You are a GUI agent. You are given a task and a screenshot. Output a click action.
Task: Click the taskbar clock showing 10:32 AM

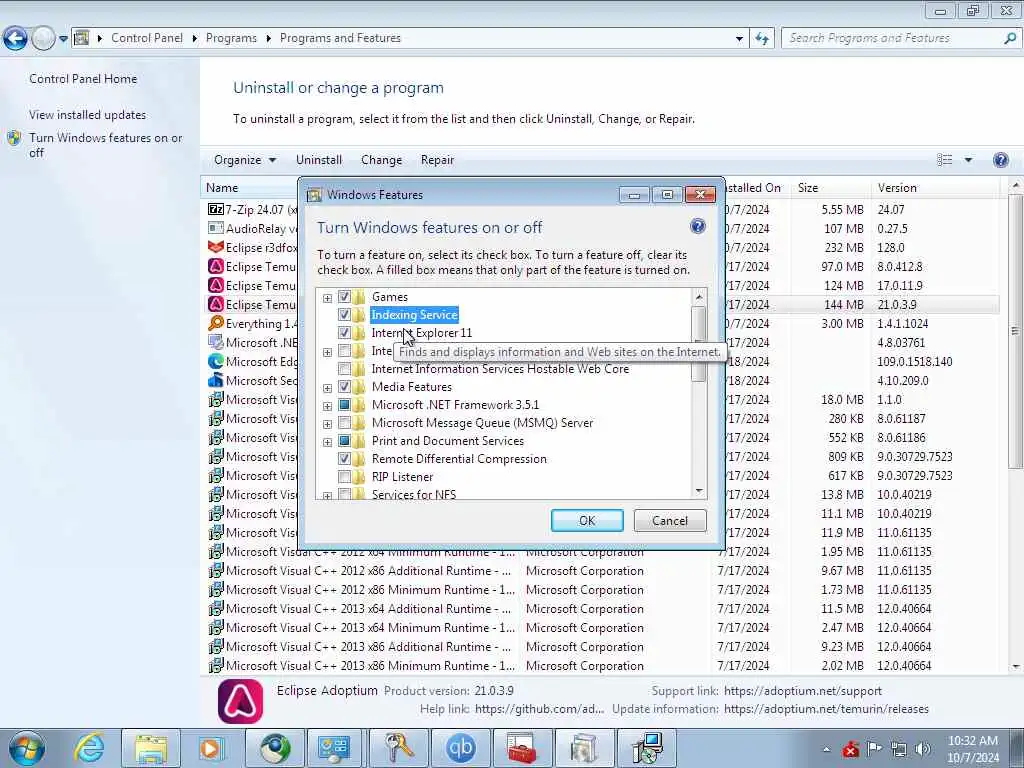click(972, 749)
